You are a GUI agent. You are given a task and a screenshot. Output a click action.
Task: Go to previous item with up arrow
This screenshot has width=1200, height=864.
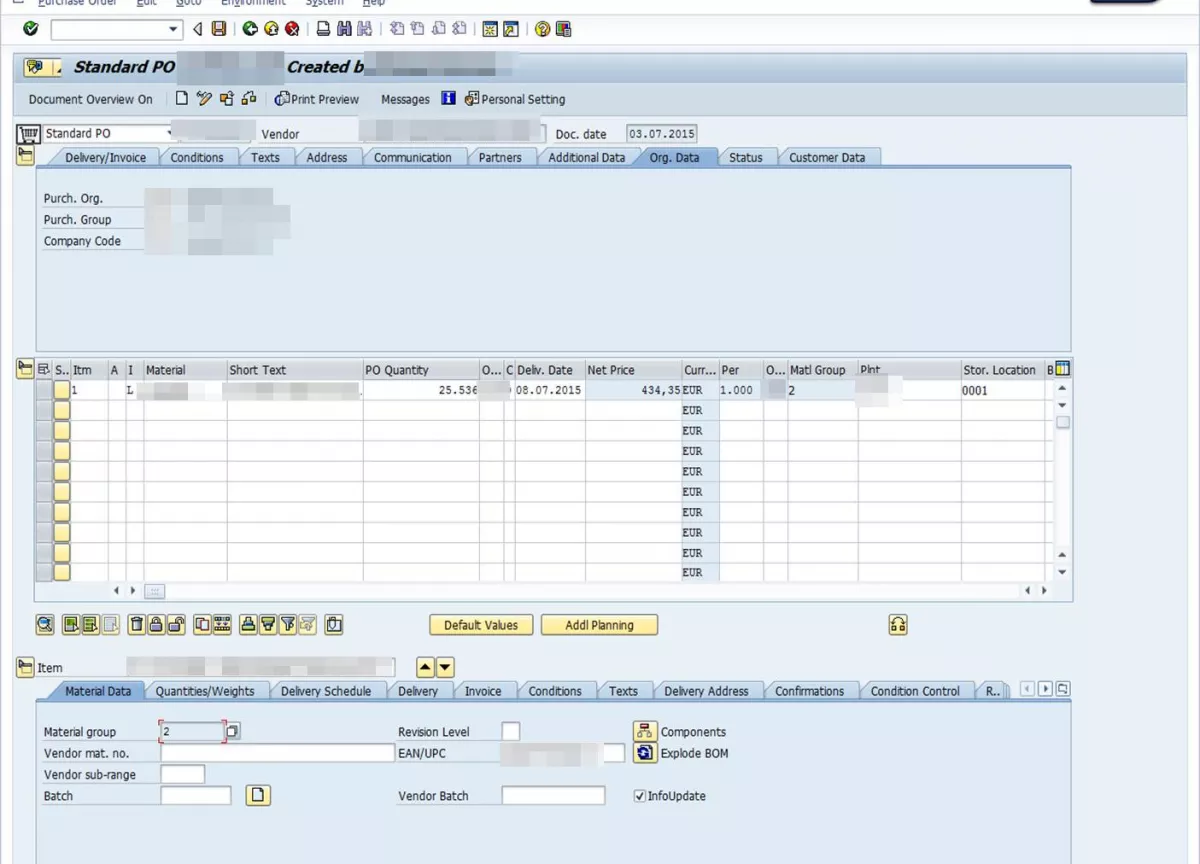[425, 667]
